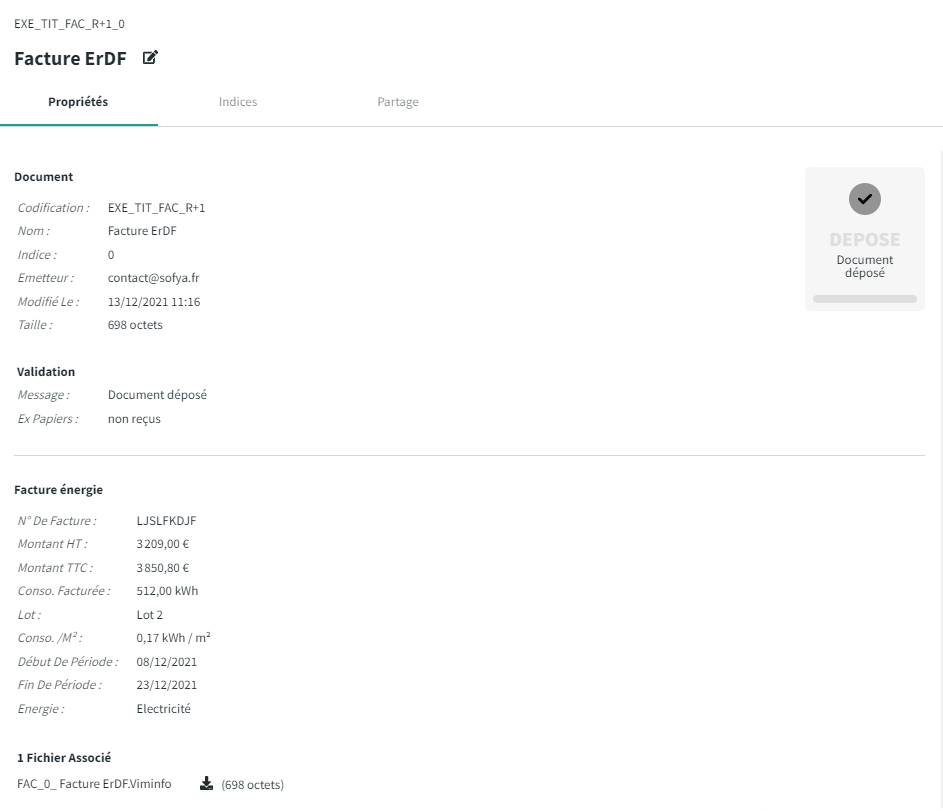The width and height of the screenshot is (943, 811).
Task: Select the invoice number LJSLFKDJF
Action: [x=166, y=521]
